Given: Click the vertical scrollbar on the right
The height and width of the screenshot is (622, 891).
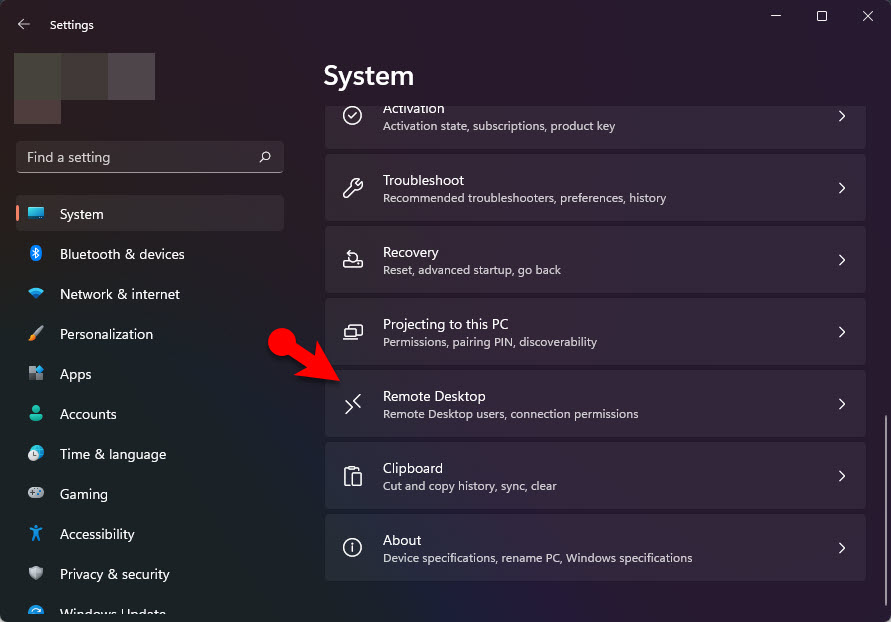Looking at the screenshot, I should [x=885, y=510].
